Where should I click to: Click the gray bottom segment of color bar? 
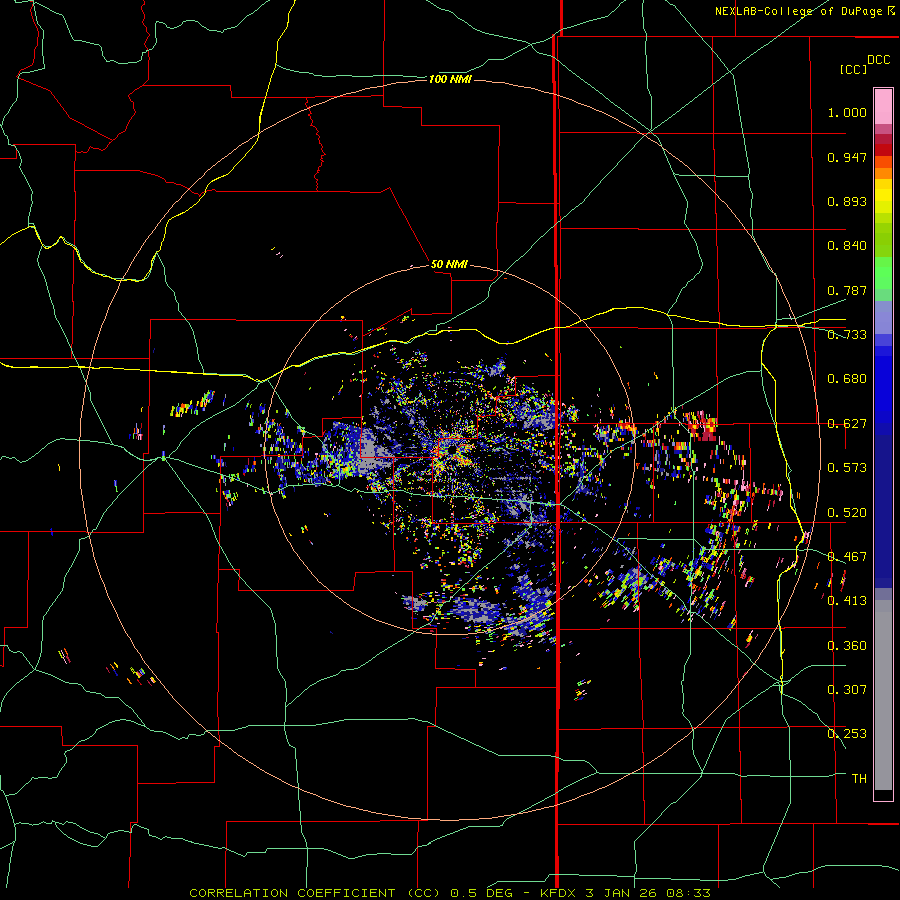(x=883, y=695)
